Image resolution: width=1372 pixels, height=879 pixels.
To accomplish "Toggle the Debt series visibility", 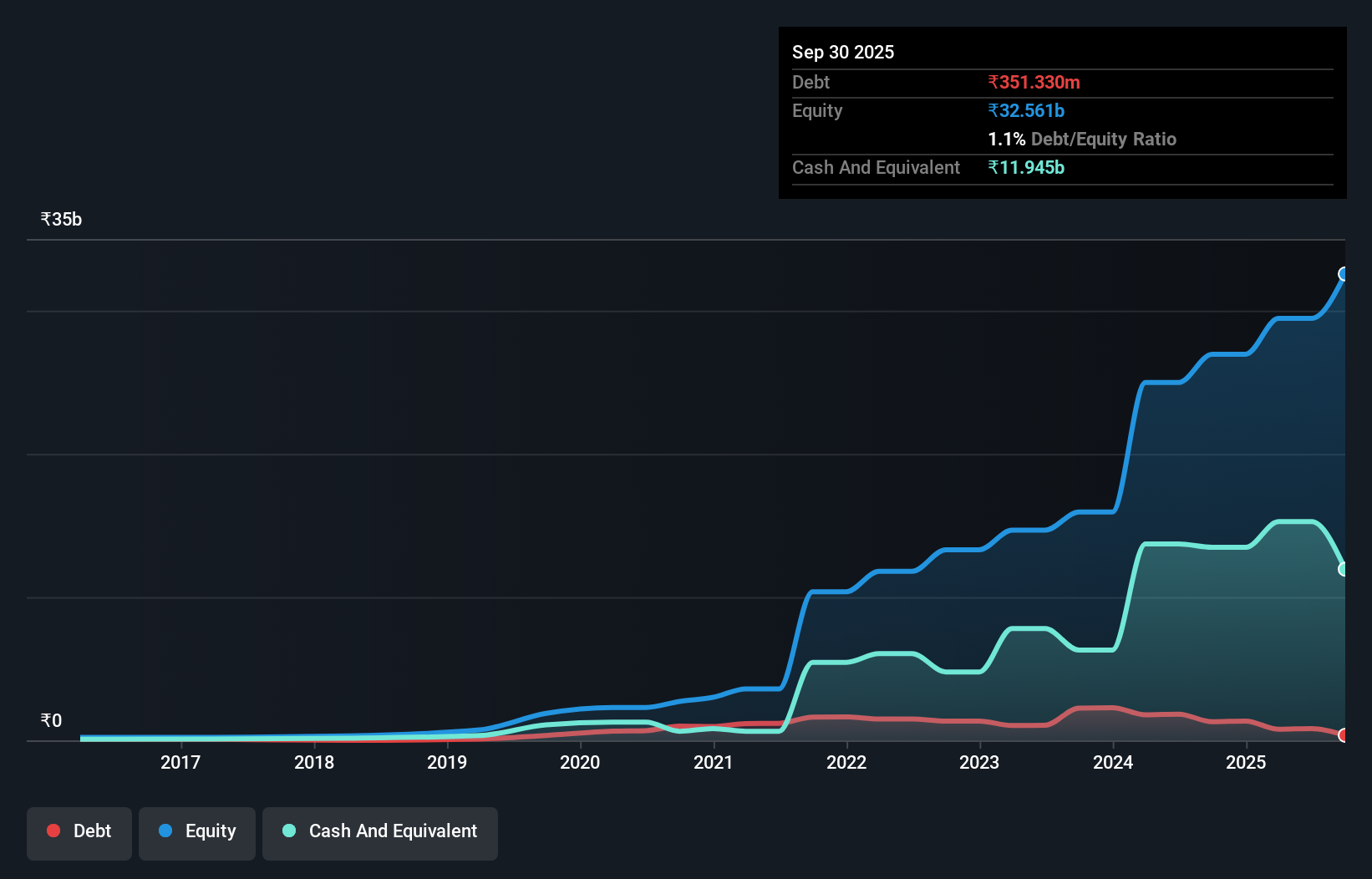I will [x=79, y=831].
